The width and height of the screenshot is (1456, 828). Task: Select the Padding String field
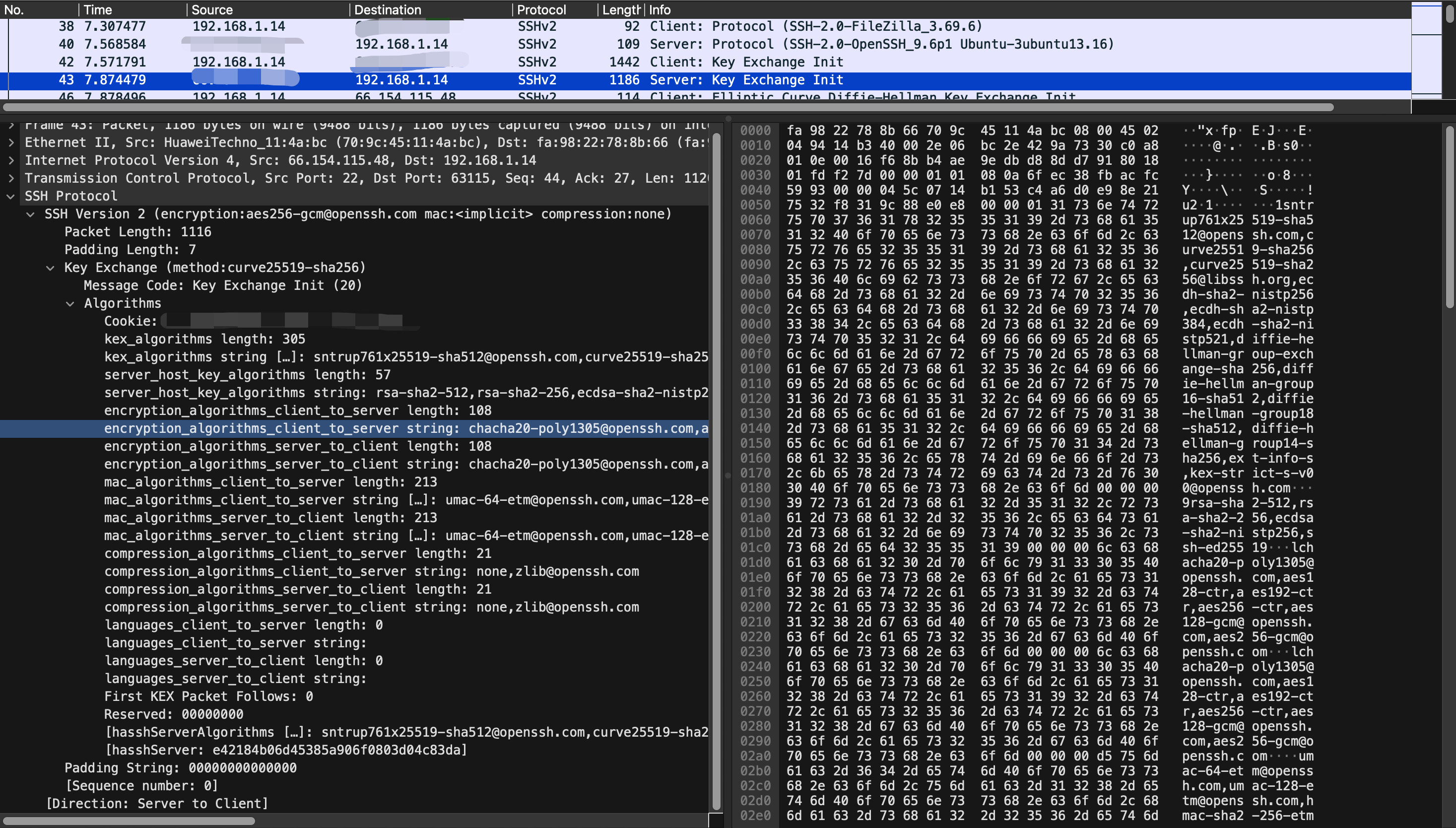pos(354,768)
